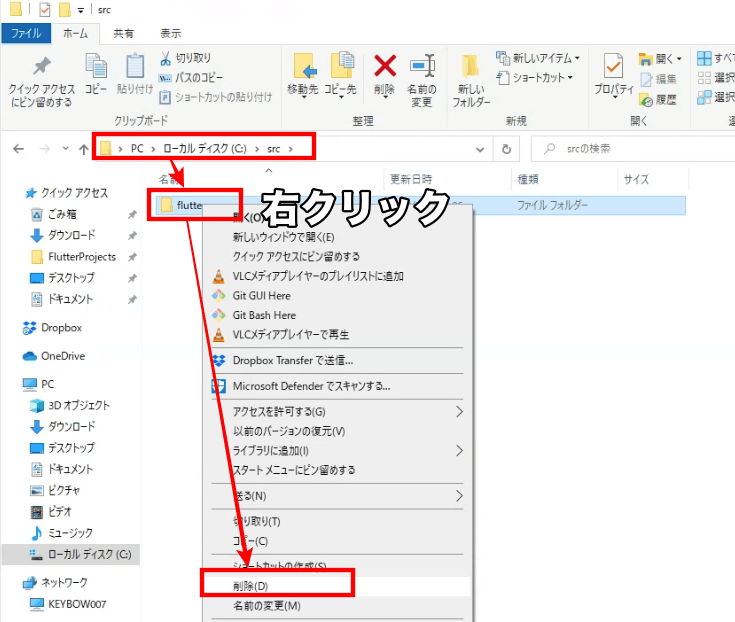
Task: Click the forward navigation arrow
Action: (x=45, y=149)
